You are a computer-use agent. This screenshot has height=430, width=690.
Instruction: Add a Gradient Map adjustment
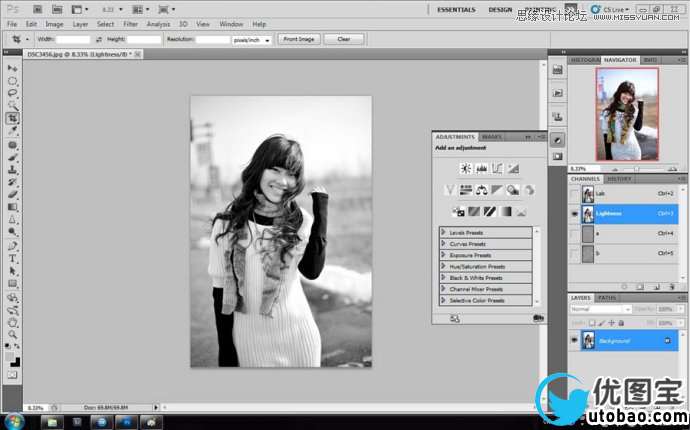[506, 212]
